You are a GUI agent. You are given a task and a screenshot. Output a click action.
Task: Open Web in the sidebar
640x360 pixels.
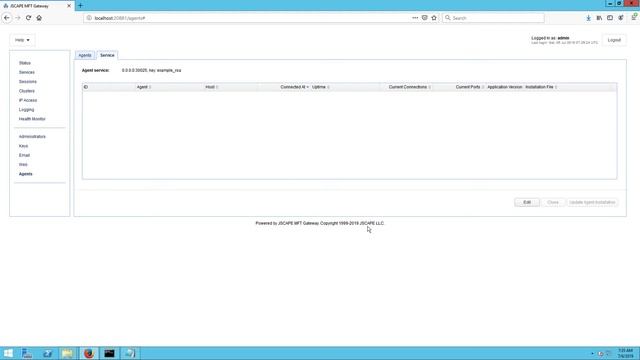coord(23,164)
